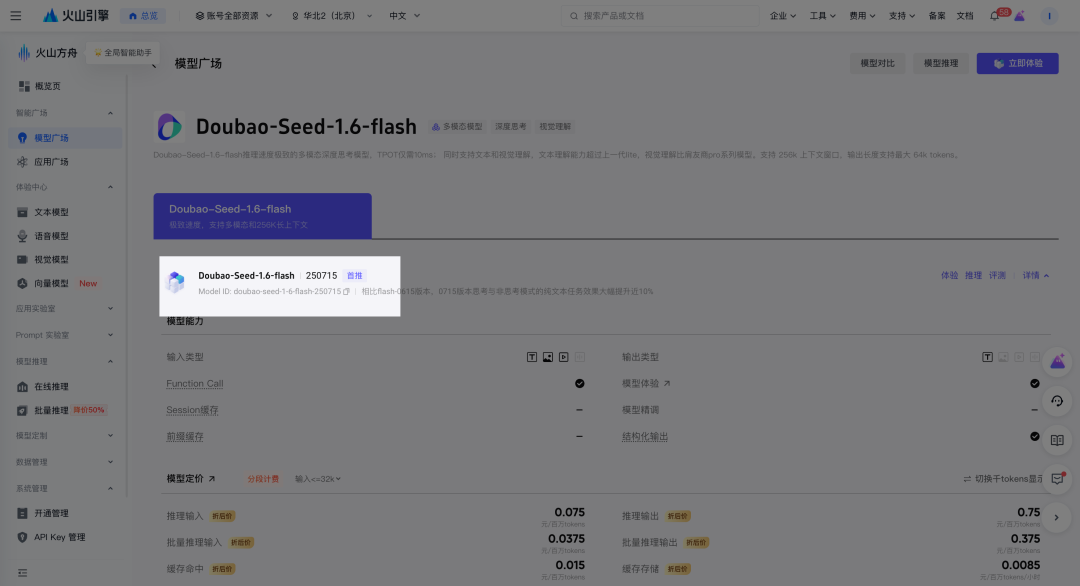Open the 输入<=32k tier dropdown
The width and height of the screenshot is (1080, 586).
[x=318, y=479]
